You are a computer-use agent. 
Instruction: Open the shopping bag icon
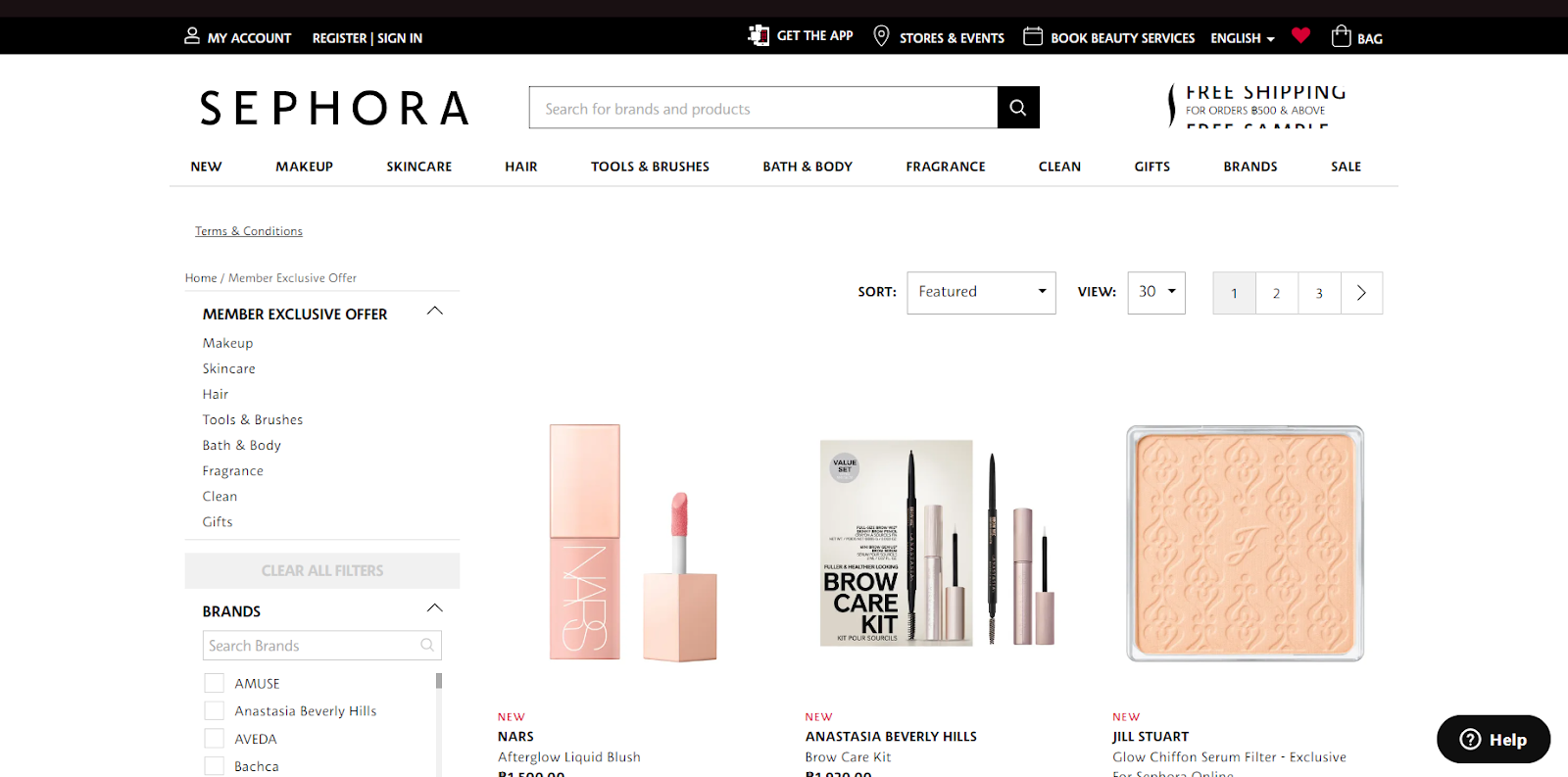(x=1342, y=36)
